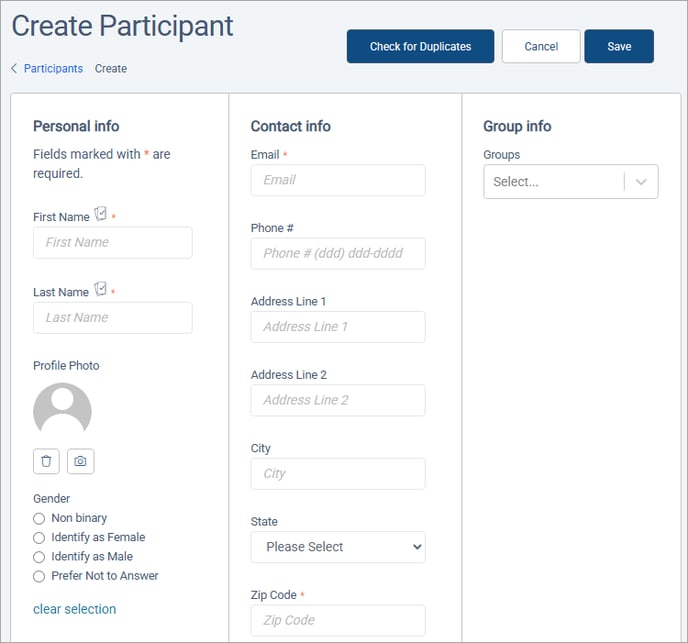Open the State dropdown

(x=337, y=547)
